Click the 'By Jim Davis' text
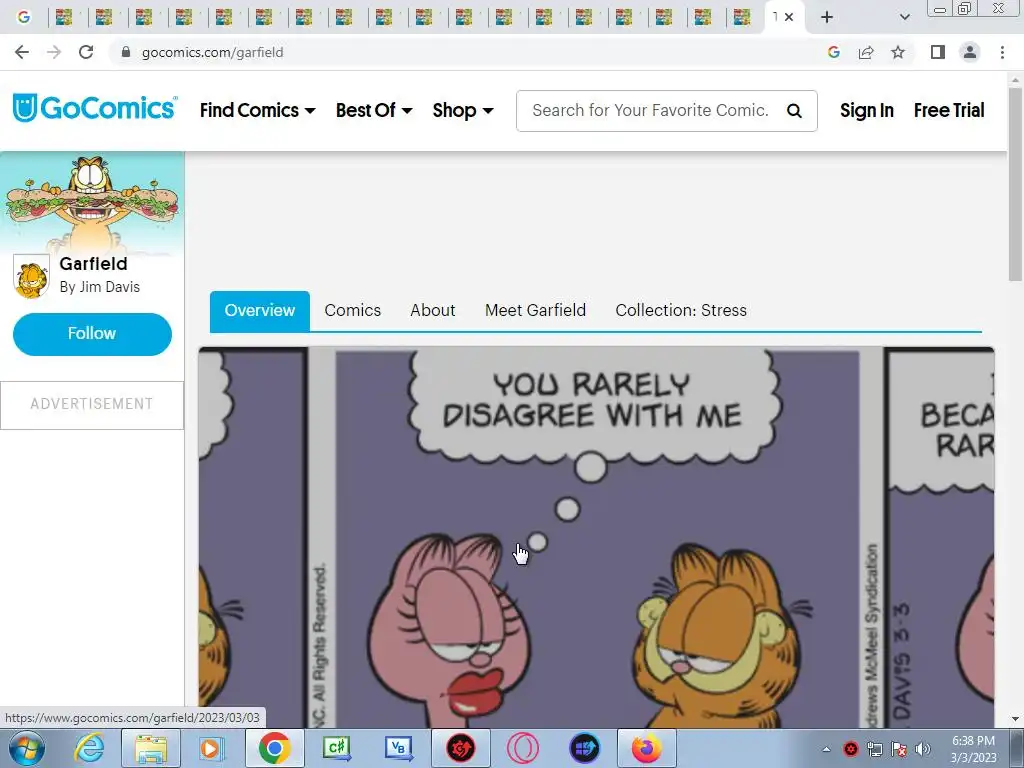1024x768 pixels. point(99,287)
